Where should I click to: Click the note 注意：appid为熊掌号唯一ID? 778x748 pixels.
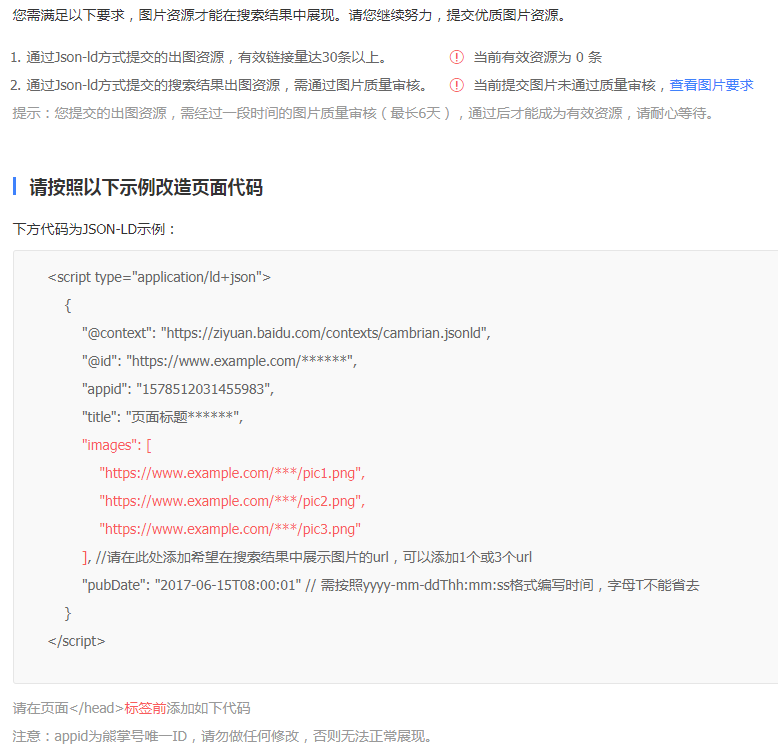click(99, 736)
